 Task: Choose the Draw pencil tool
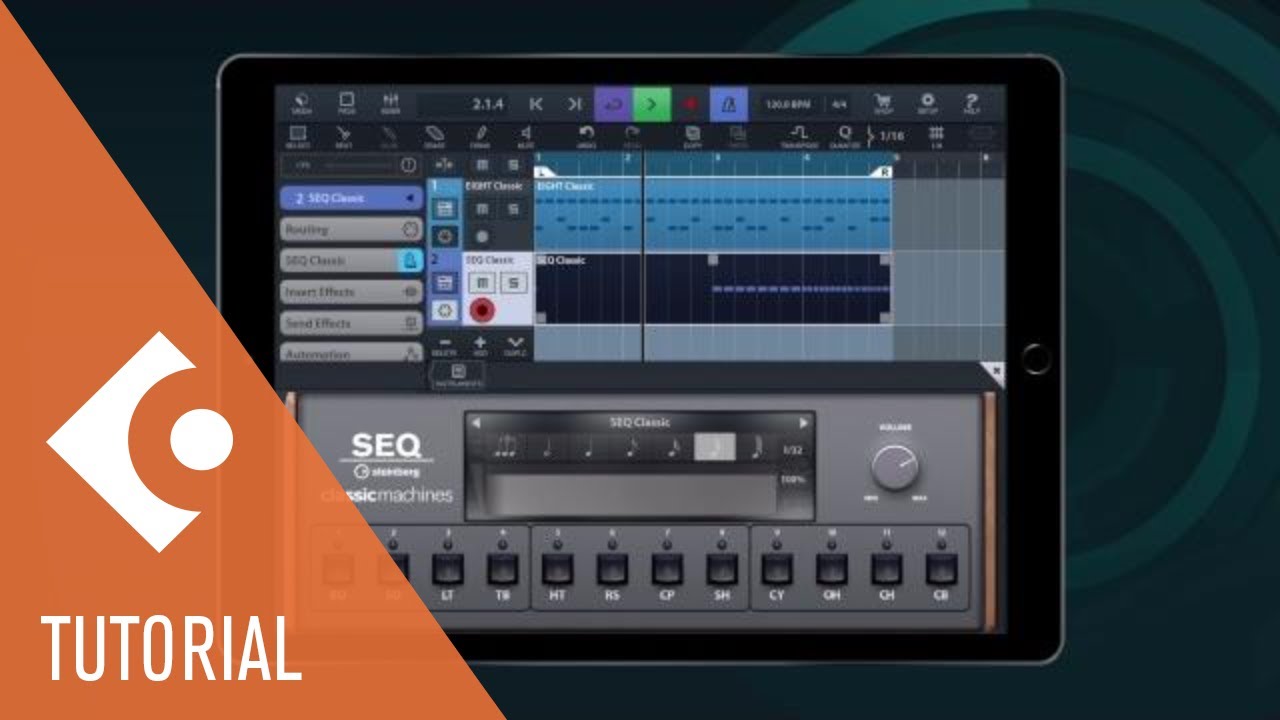click(x=480, y=136)
